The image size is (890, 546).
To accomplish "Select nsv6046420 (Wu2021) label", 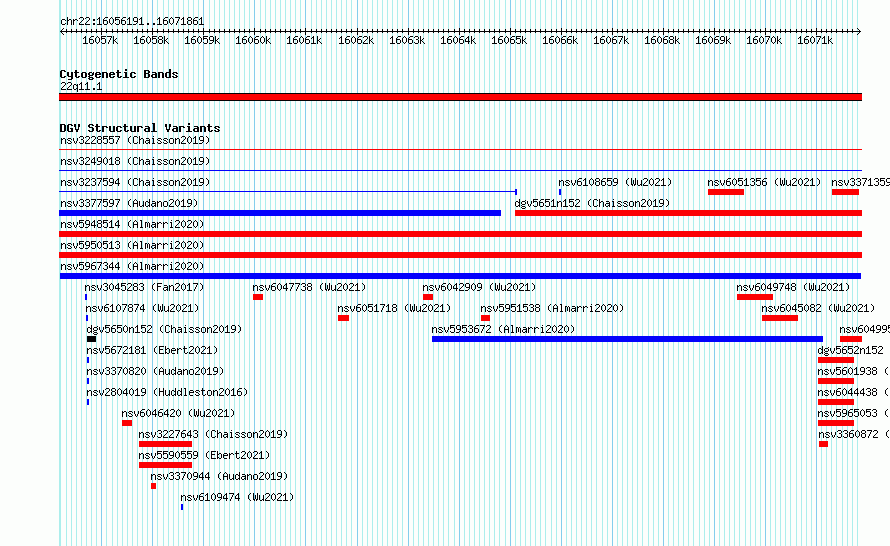I will (178, 413).
